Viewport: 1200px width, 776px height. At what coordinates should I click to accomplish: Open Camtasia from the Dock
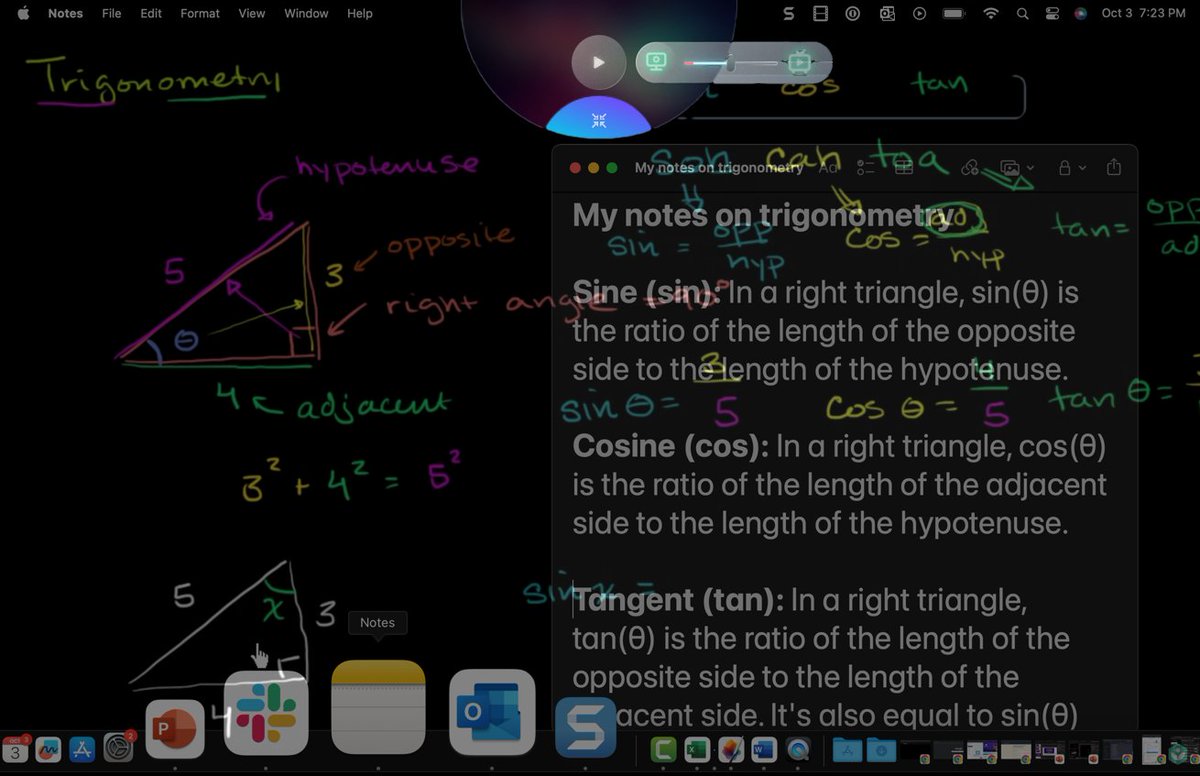pos(664,749)
